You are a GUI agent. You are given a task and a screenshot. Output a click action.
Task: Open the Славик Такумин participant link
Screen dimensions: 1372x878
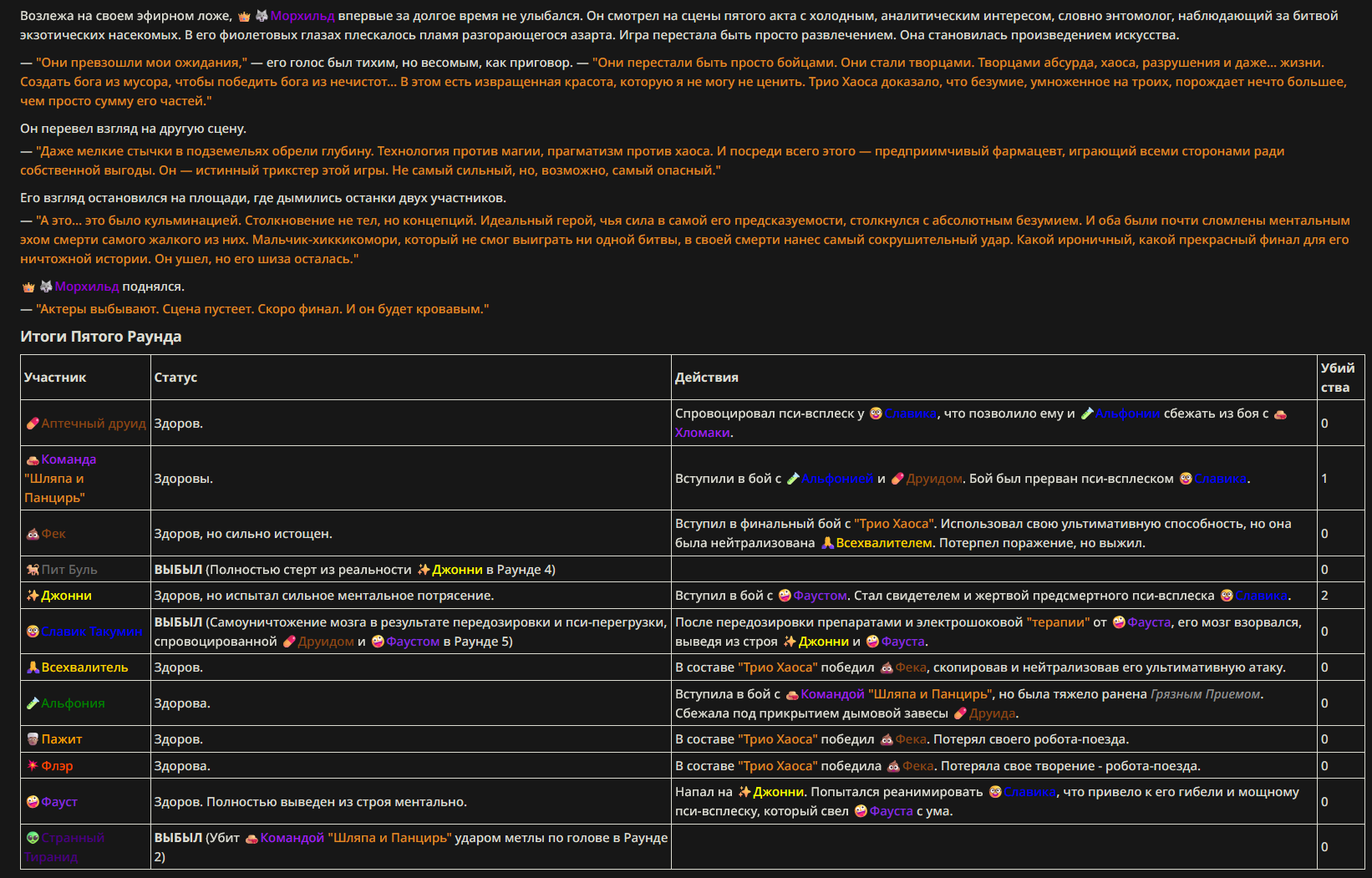(x=92, y=632)
